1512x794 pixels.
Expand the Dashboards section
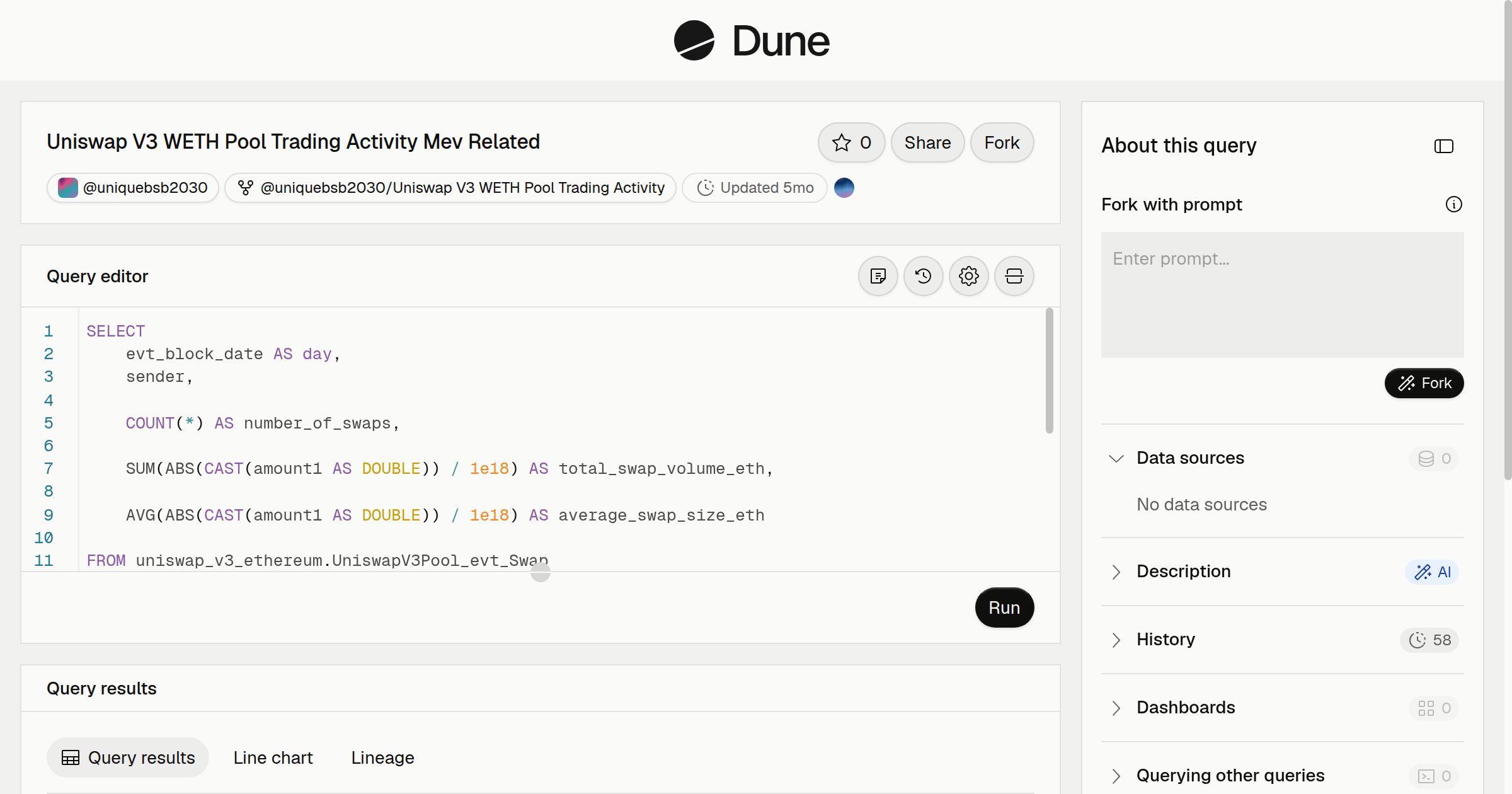(x=1116, y=708)
